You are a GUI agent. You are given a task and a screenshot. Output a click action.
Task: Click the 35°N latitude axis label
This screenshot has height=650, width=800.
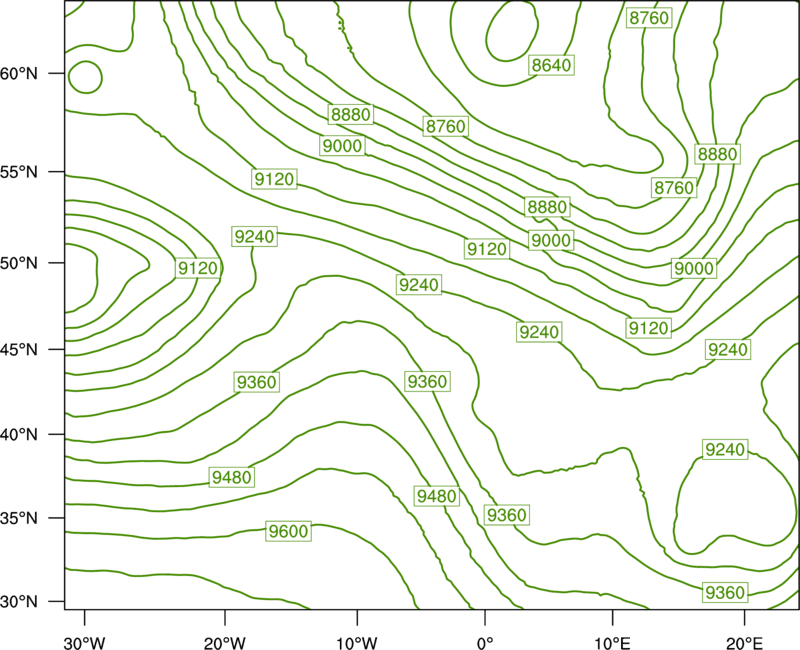(19, 519)
